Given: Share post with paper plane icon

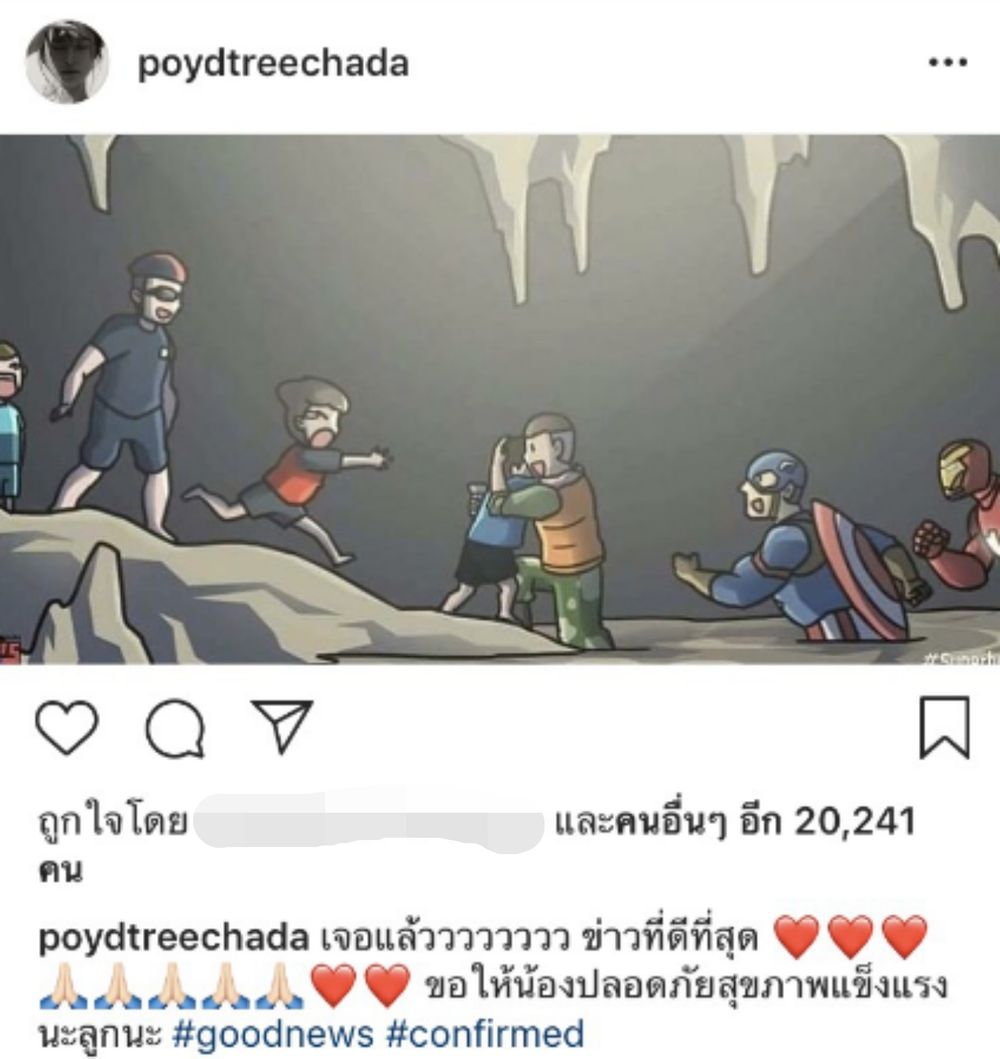Looking at the screenshot, I should coord(282,726).
